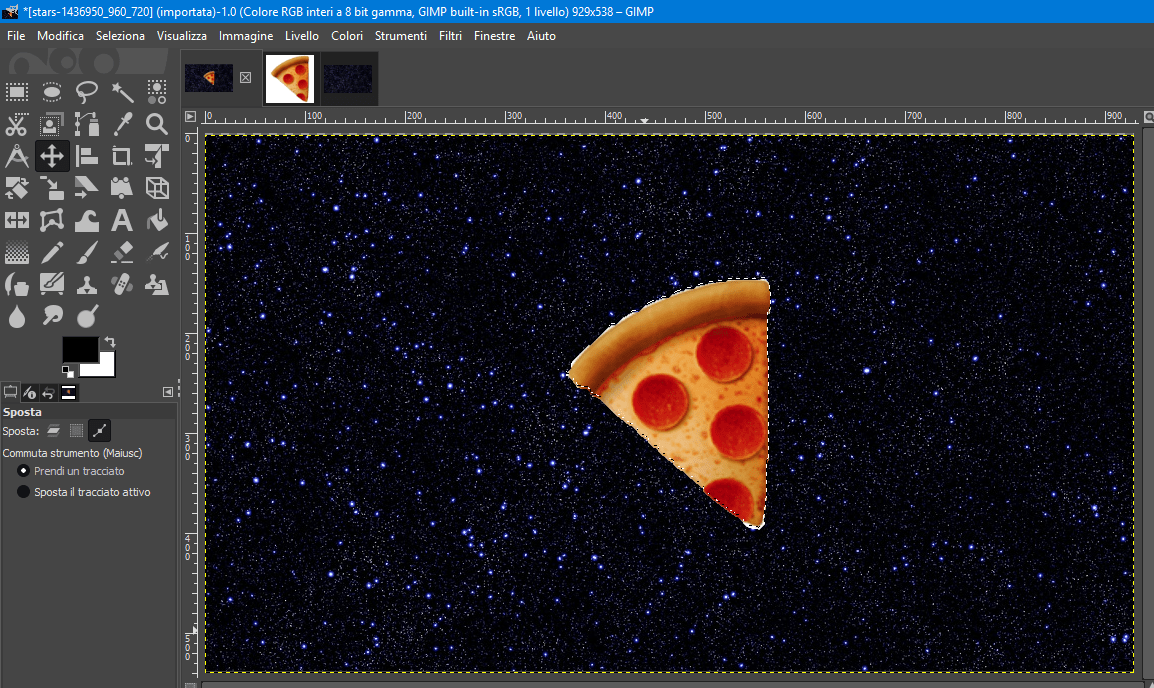Image resolution: width=1154 pixels, height=688 pixels.
Task: Select the Dodge/Burn tool
Action: [87, 316]
